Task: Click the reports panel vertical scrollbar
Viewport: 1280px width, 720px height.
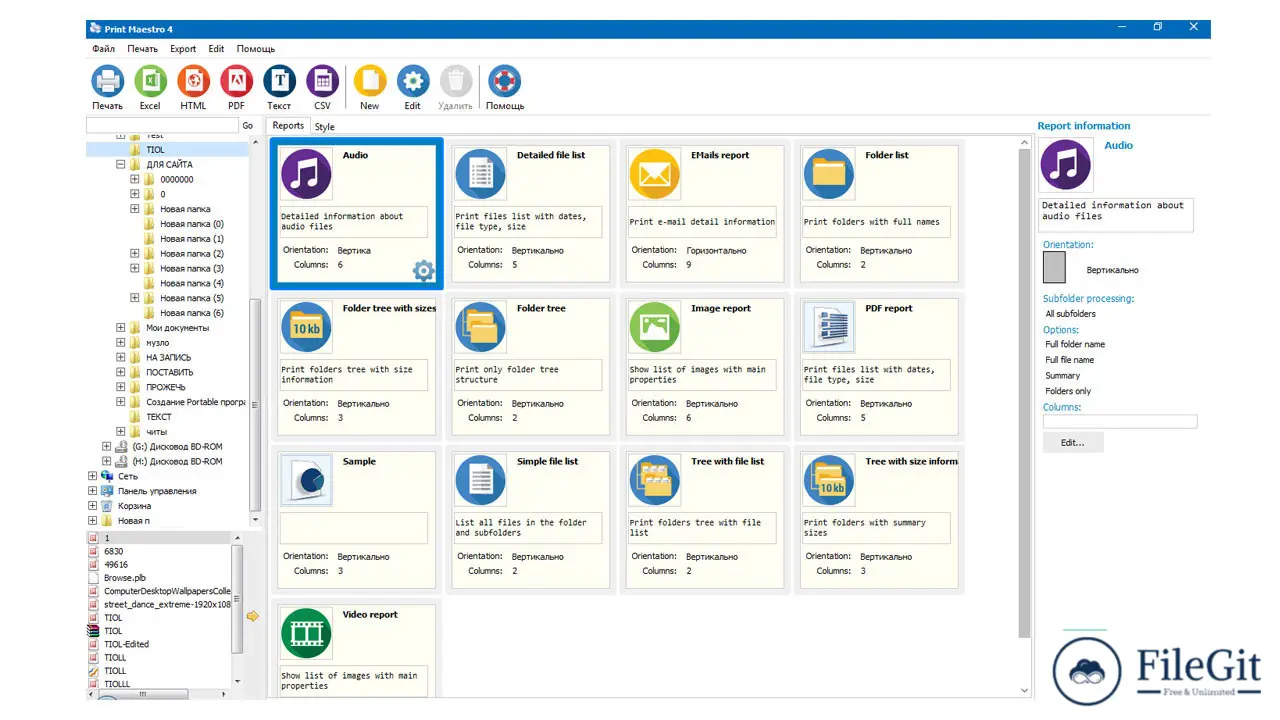Action: pos(1024,416)
